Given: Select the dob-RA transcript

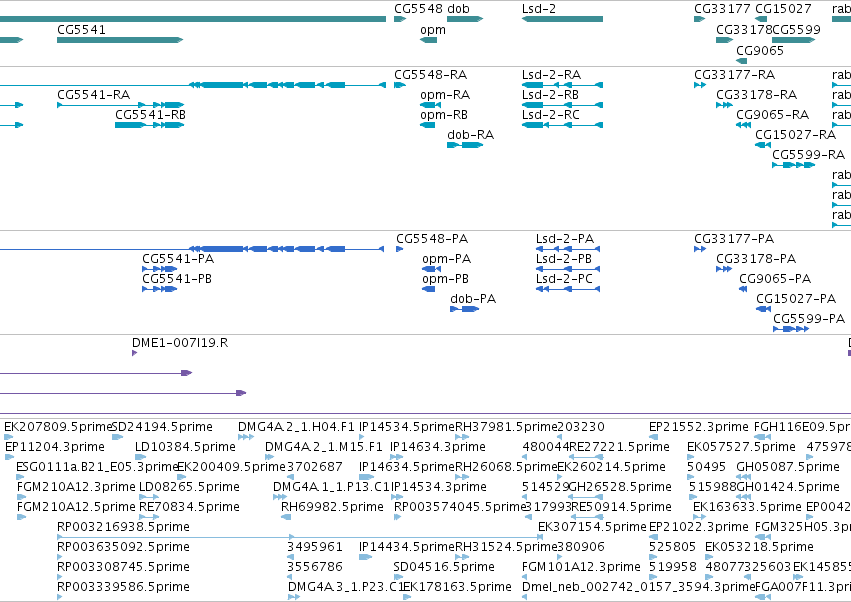Looking at the screenshot, I should point(465,145).
